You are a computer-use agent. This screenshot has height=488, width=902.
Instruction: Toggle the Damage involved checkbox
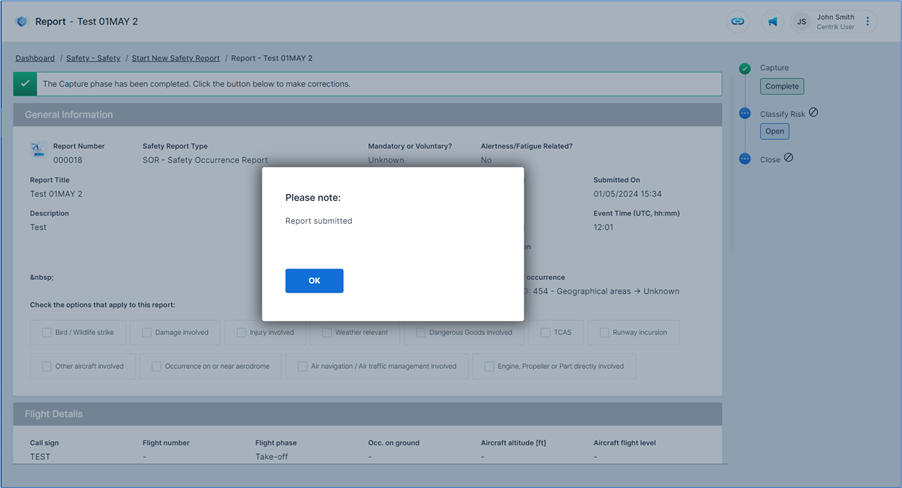click(147, 333)
